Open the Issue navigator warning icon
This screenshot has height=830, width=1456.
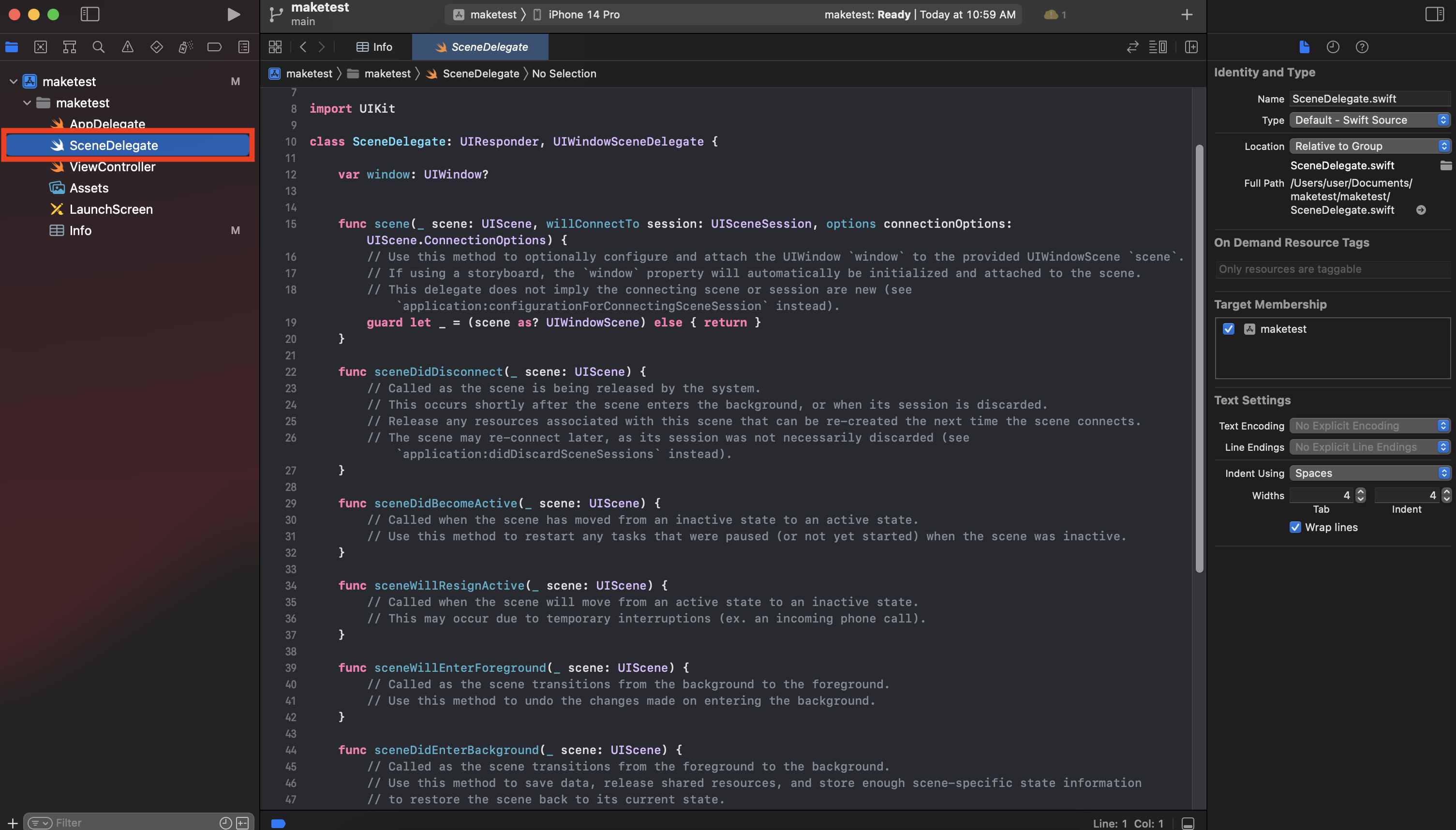[x=127, y=47]
